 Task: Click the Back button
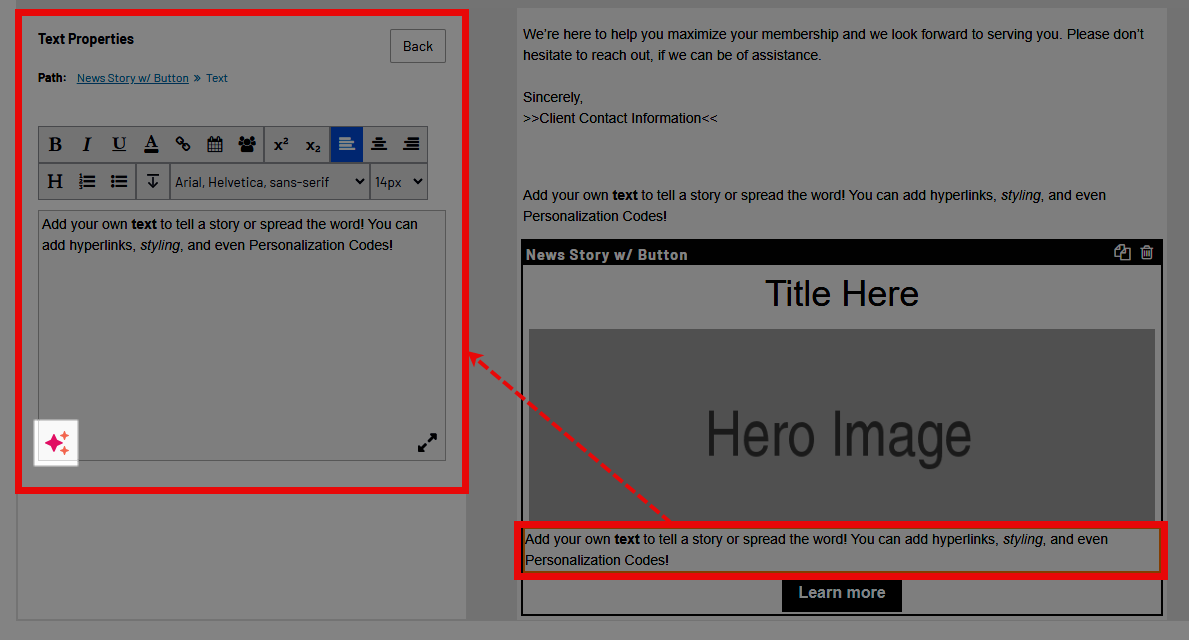click(x=418, y=46)
